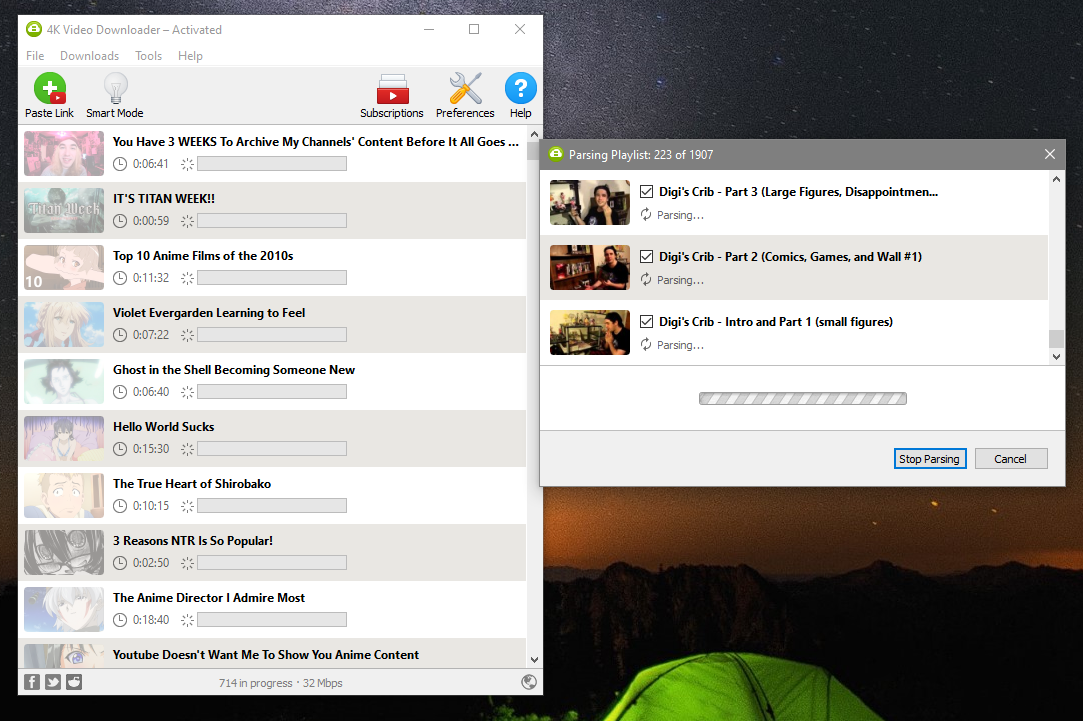
Task: Click the clock icon for Hello World Sucks
Action: click(120, 449)
